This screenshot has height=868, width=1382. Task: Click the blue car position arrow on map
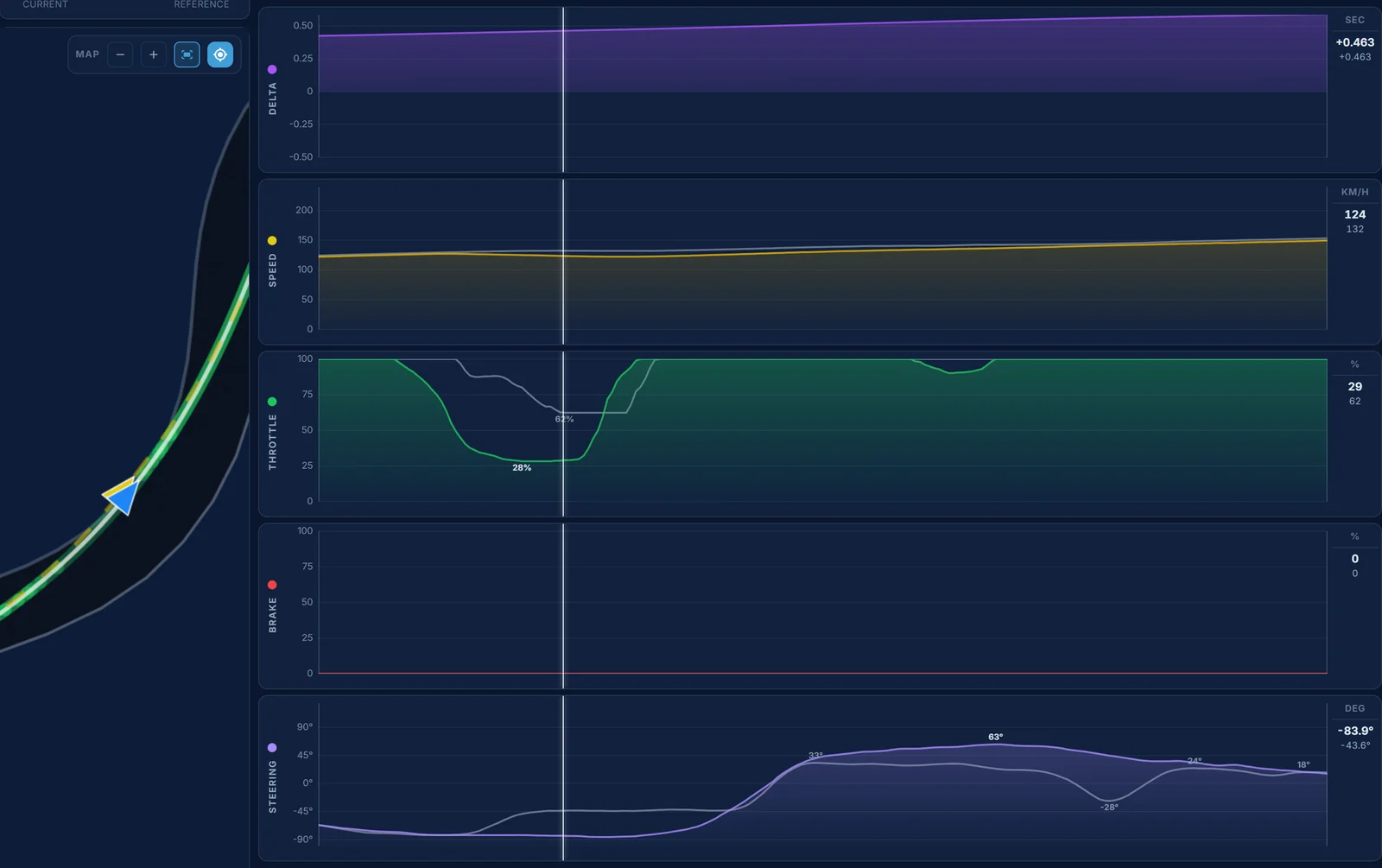pos(124,496)
